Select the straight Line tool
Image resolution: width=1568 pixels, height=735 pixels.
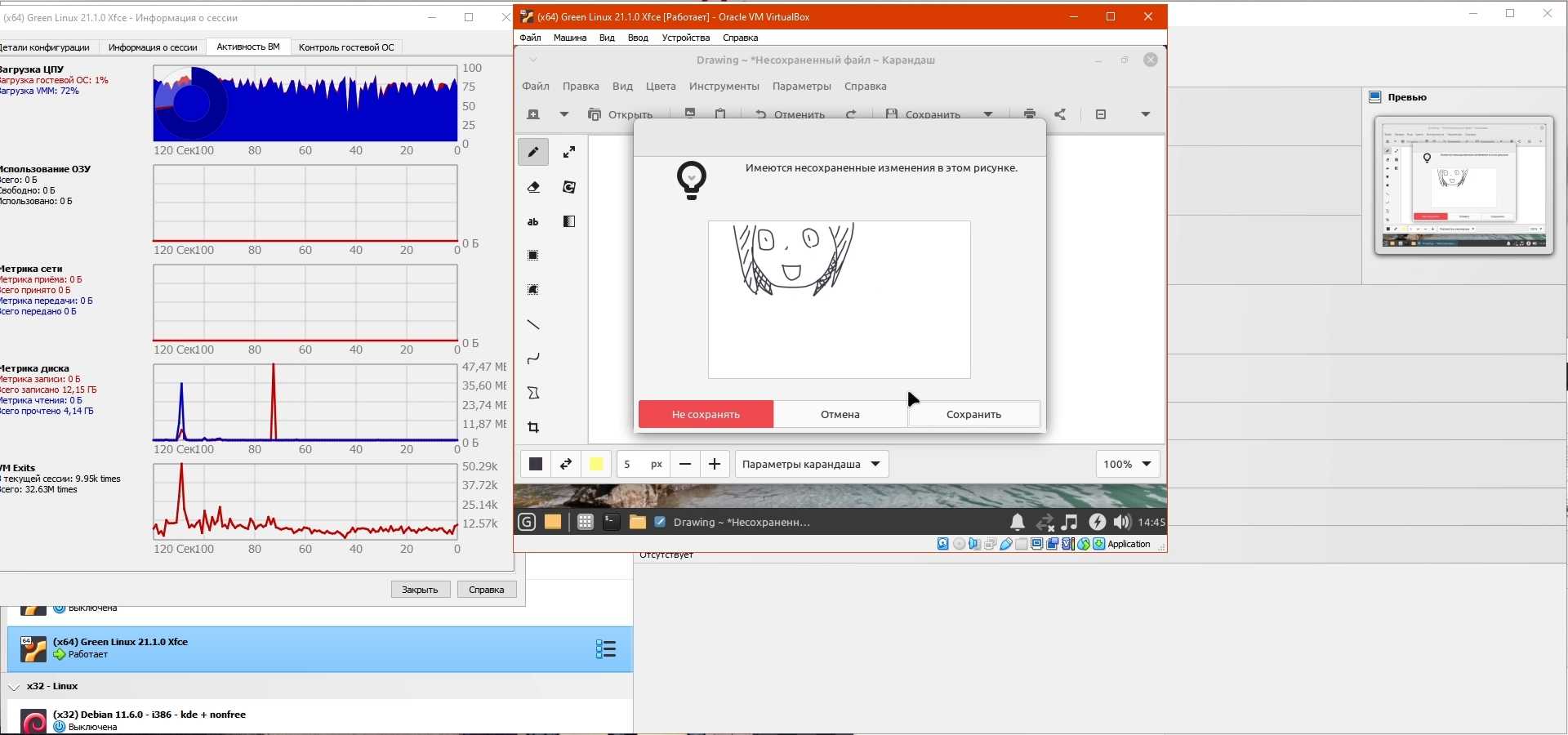pyautogui.click(x=533, y=325)
